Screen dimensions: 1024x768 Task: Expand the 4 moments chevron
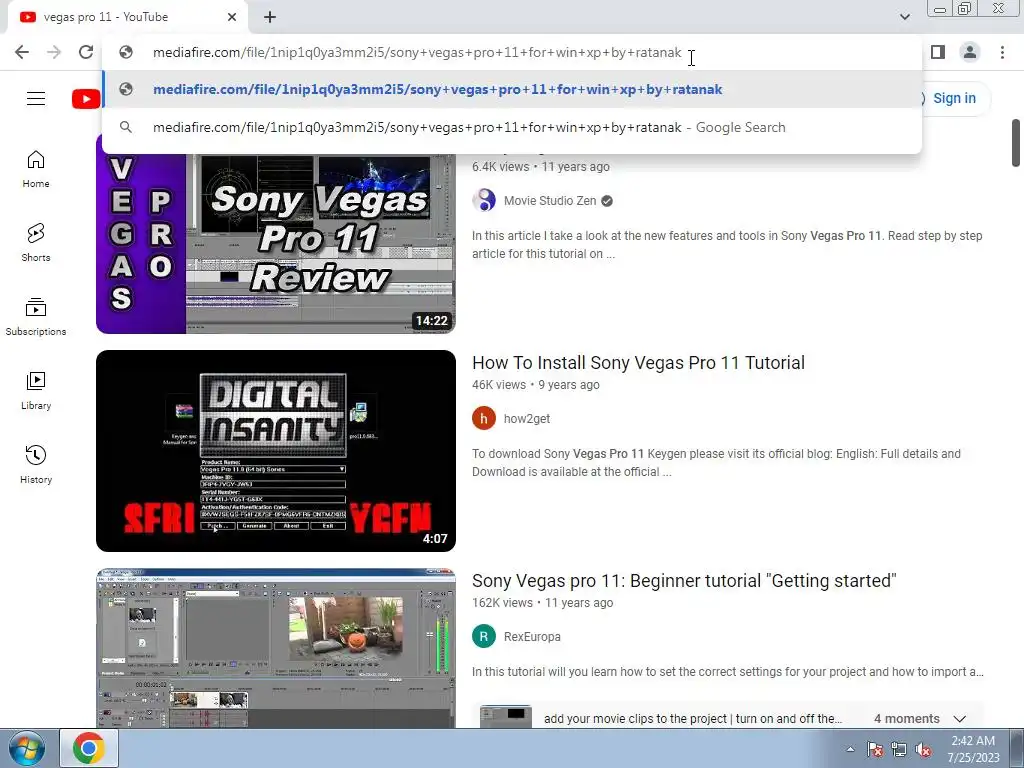[959, 718]
